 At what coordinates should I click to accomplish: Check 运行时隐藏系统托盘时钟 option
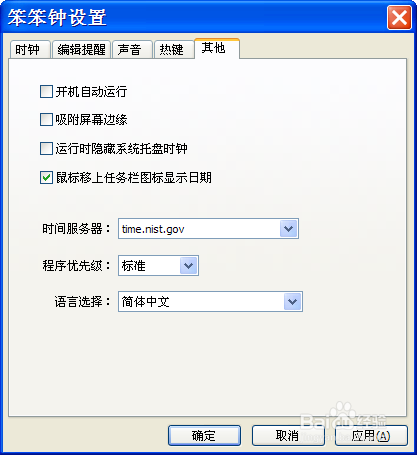click(46, 149)
